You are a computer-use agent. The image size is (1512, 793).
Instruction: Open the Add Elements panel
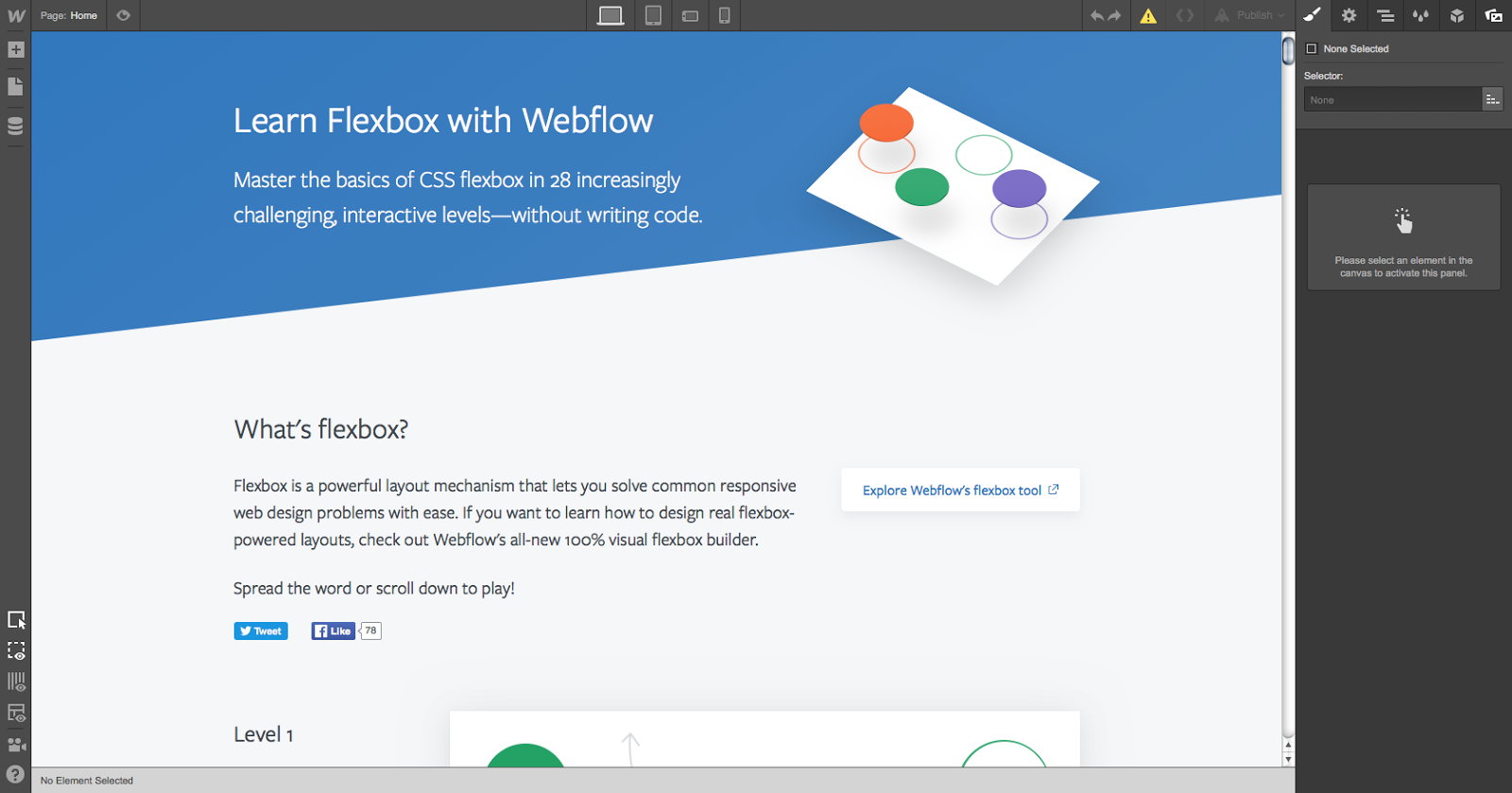[16, 49]
